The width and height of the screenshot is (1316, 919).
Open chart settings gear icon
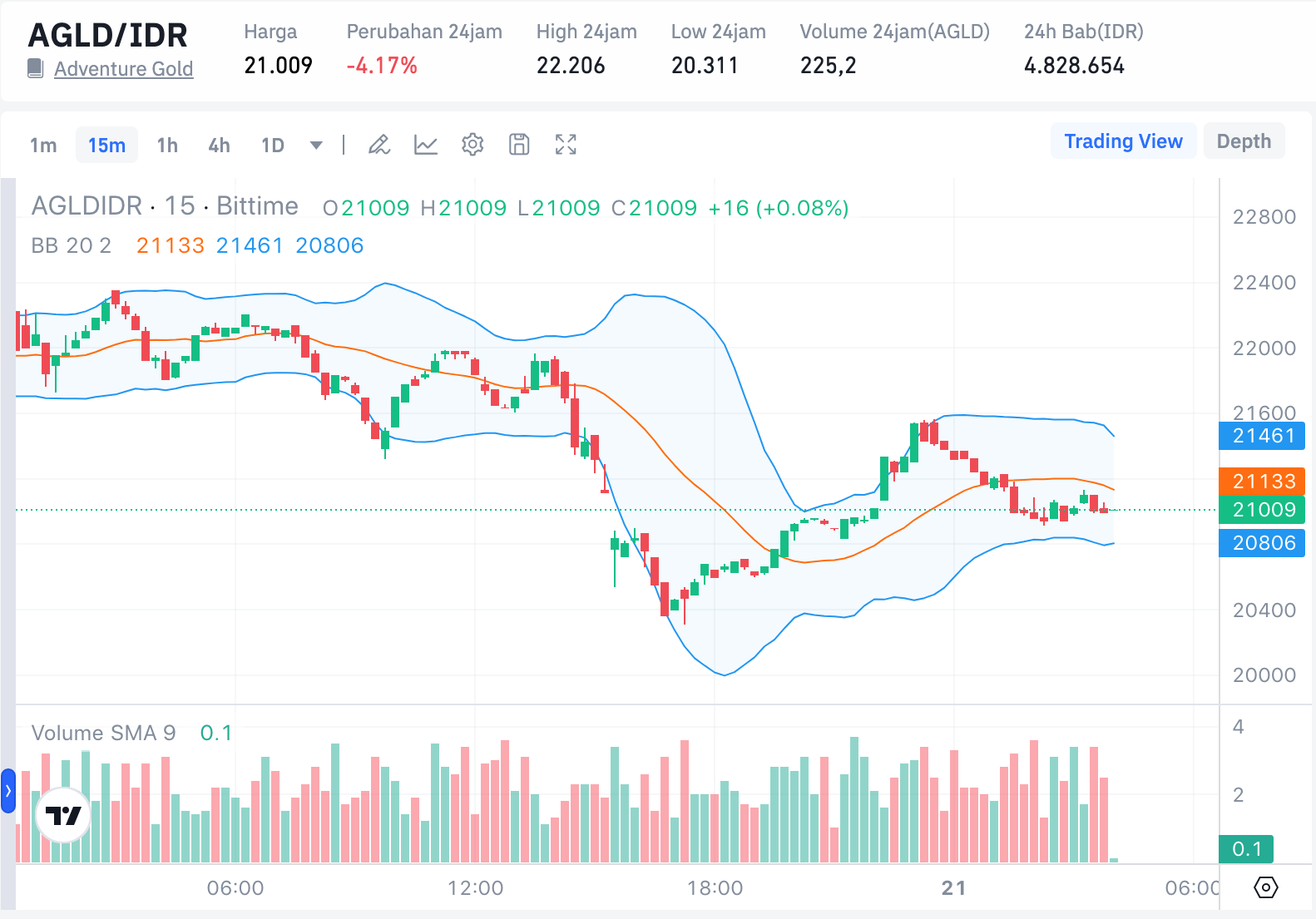(x=472, y=145)
